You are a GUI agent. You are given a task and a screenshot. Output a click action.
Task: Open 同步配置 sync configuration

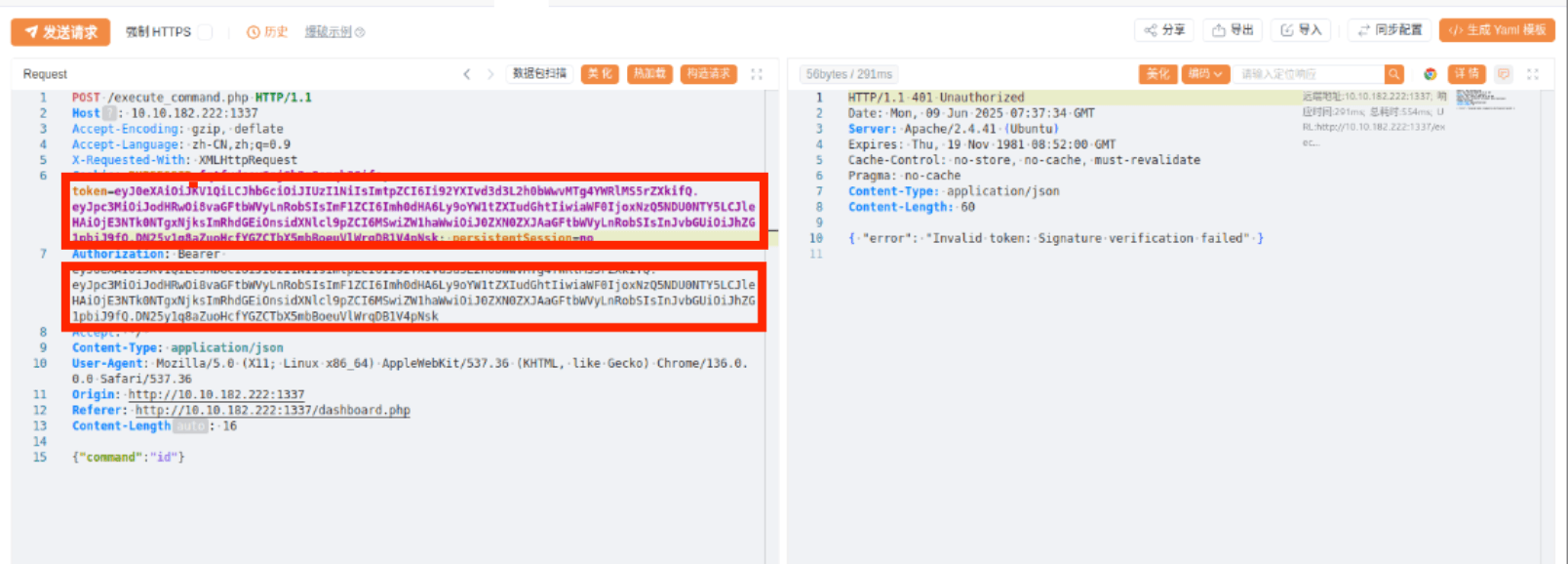point(1390,30)
